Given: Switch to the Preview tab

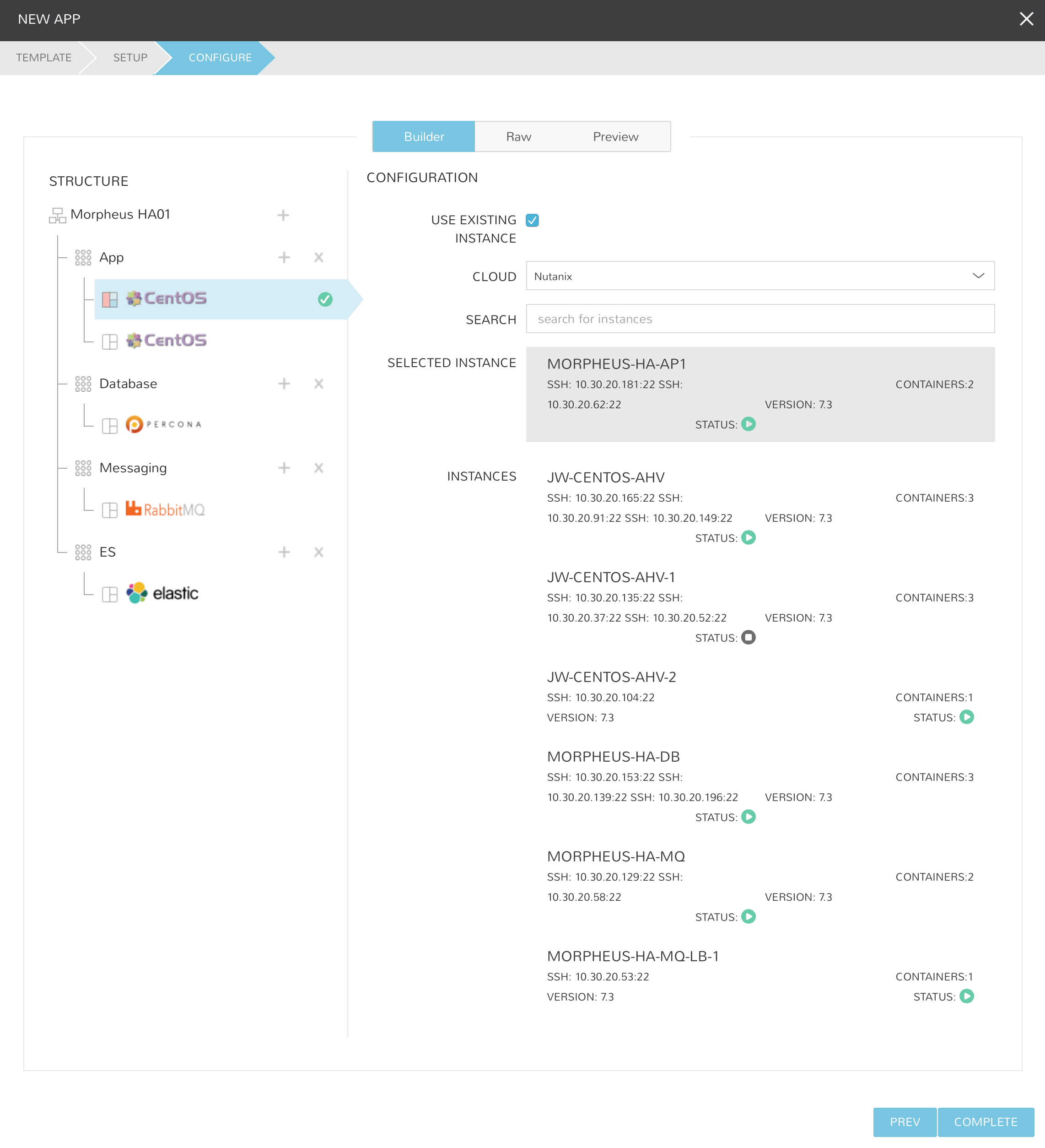Looking at the screenshot, I should [615, 137].
